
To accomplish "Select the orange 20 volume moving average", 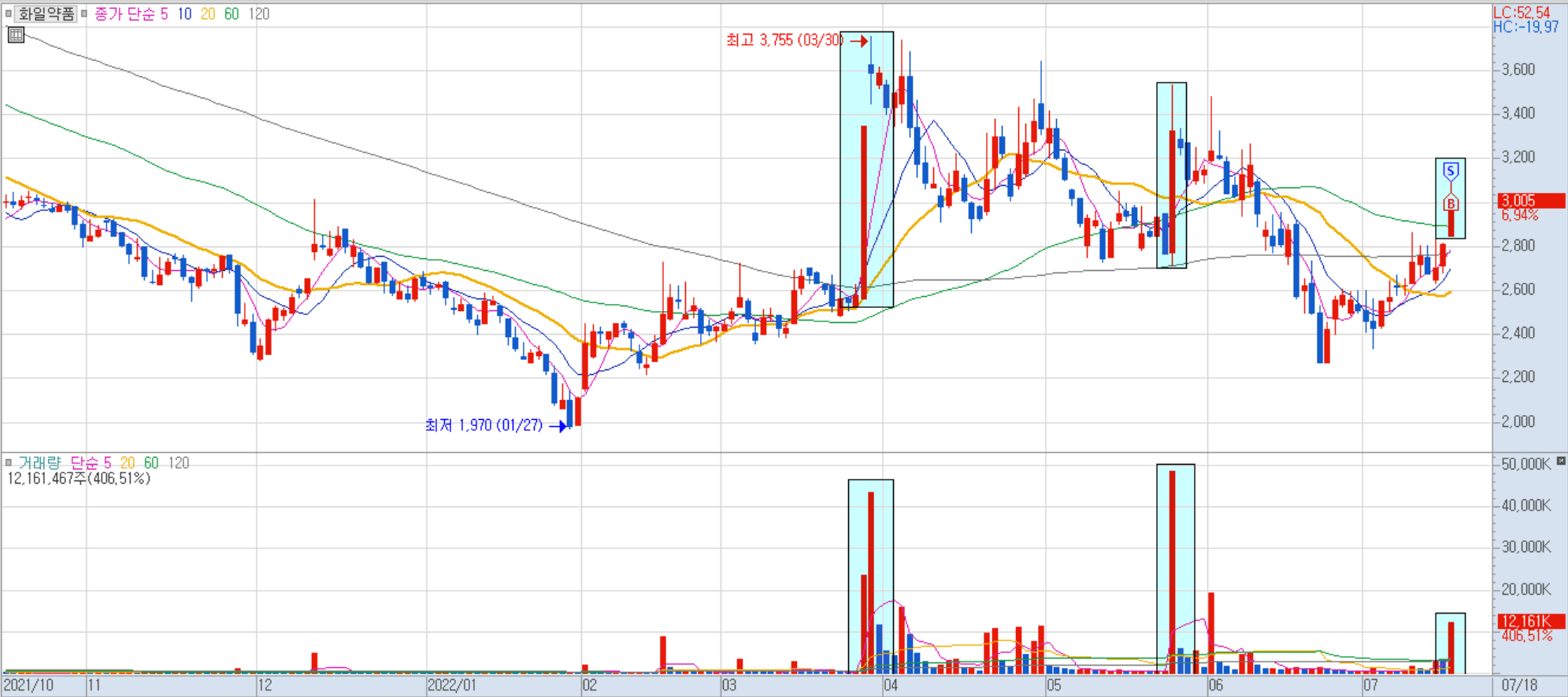I will (128, 462).
